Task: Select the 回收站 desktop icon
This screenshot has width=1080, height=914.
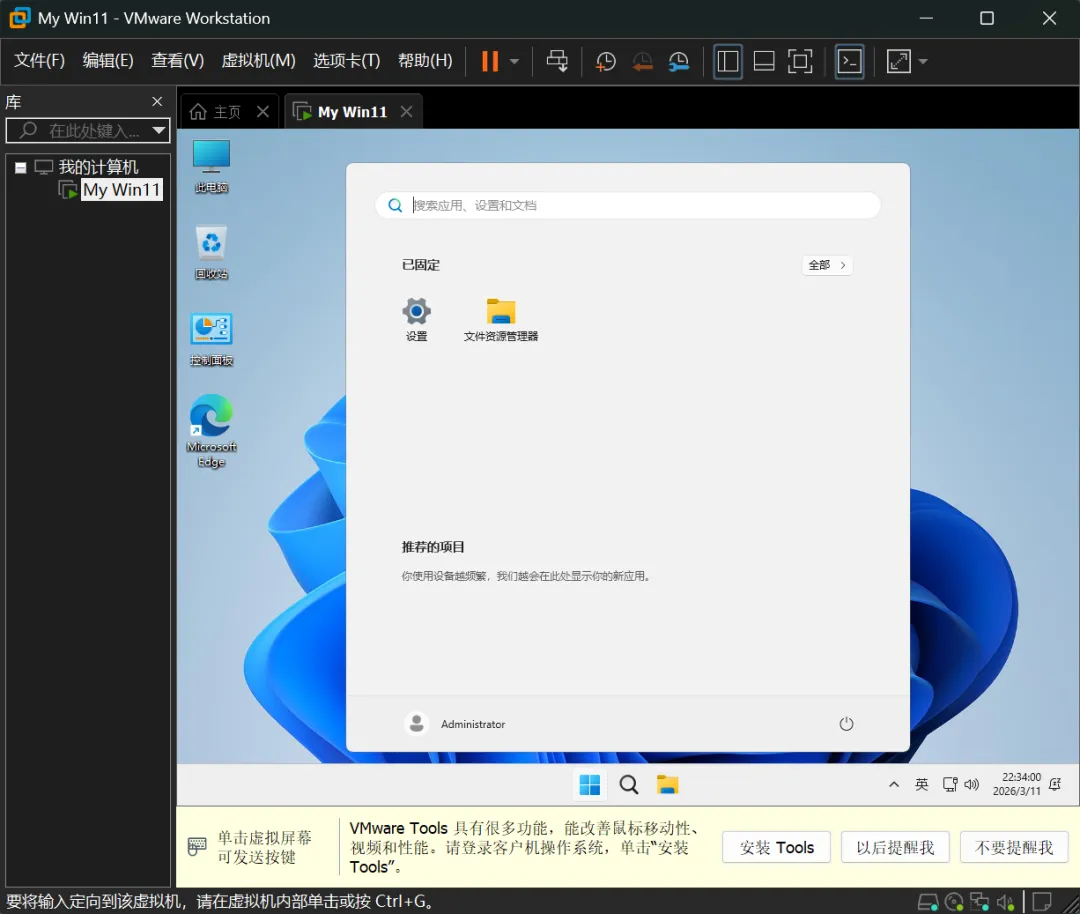Action: coord(211,252)
